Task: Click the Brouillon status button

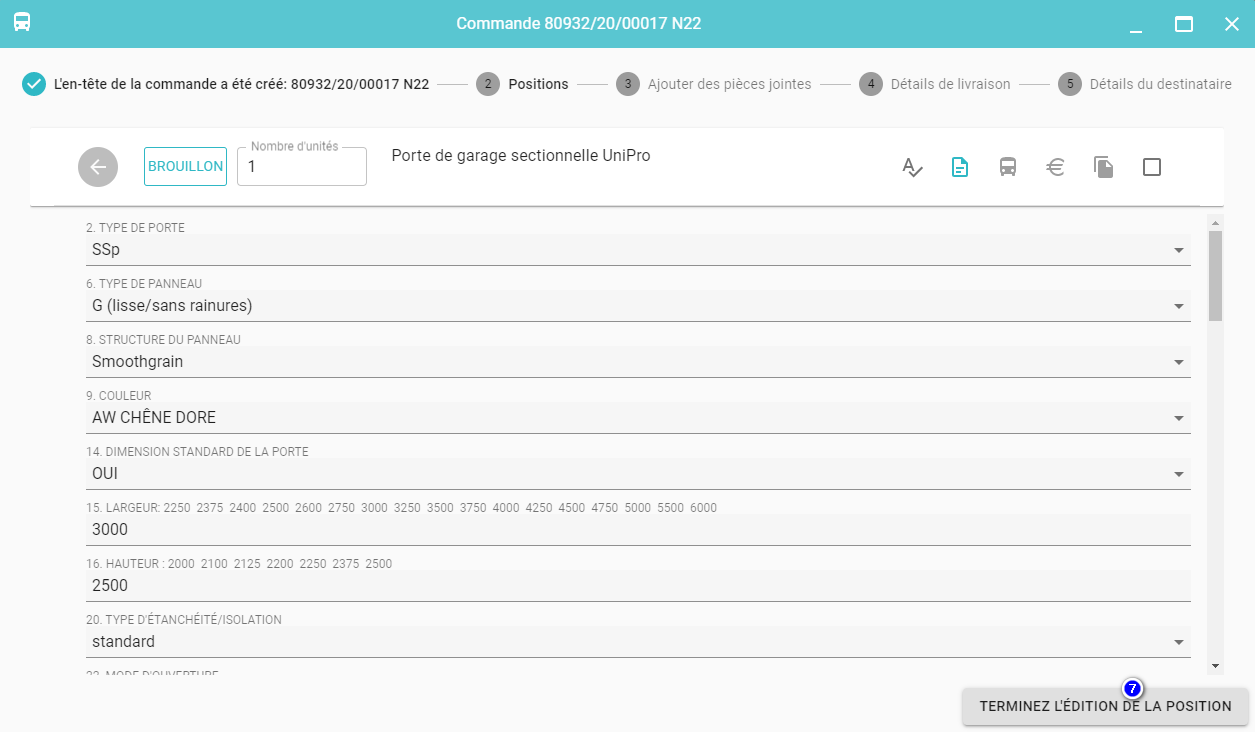Action: pyautogui.click(x=185, y=167)
